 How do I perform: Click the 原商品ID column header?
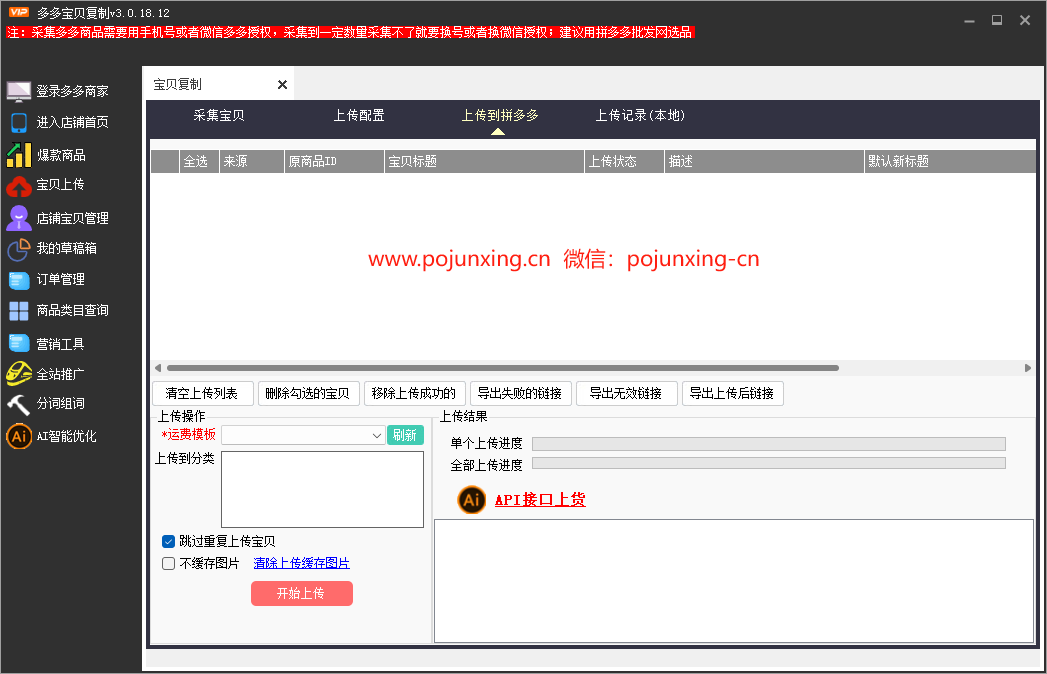click(335, 162)
